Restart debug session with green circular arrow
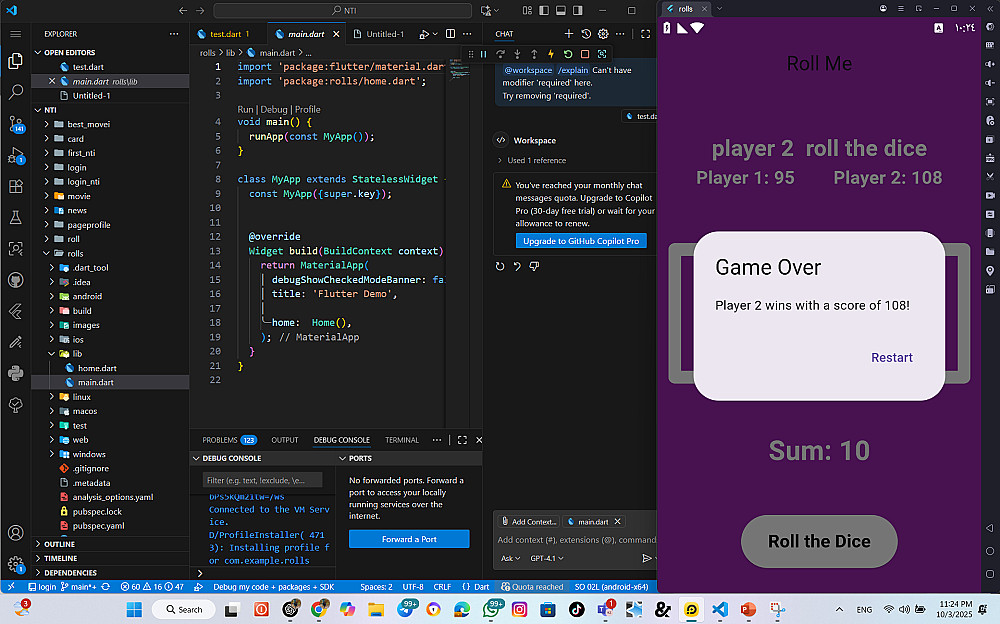The image size is (1000, 624). [568, 54]
